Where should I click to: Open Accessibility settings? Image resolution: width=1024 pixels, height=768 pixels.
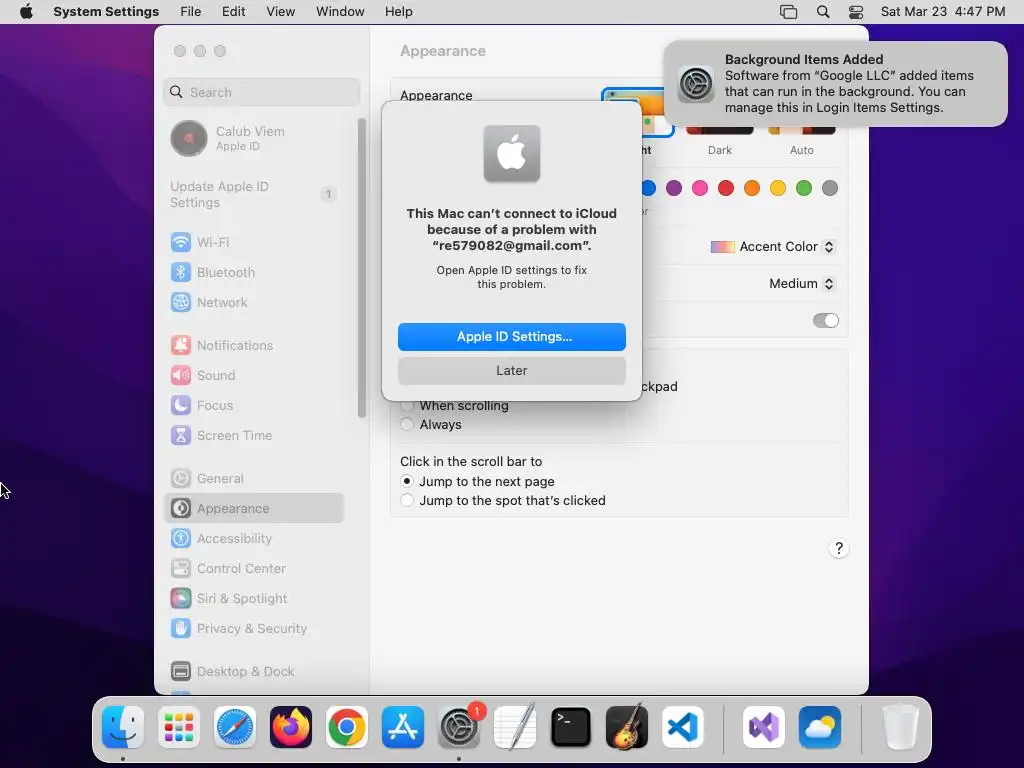click(254, 539)
